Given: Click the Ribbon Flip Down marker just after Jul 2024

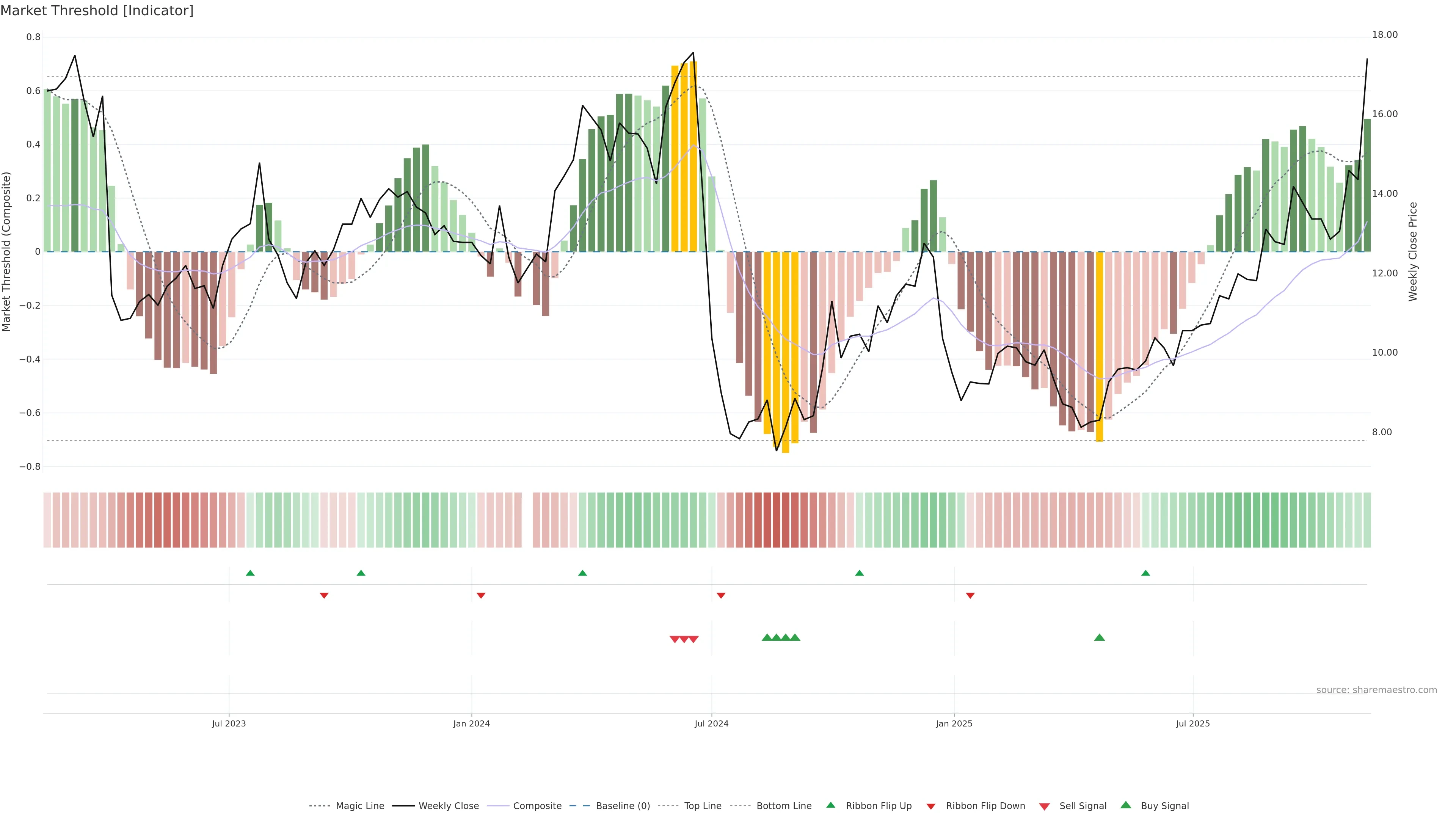Looking at the screenshot, I should click(x=721, y=595).
